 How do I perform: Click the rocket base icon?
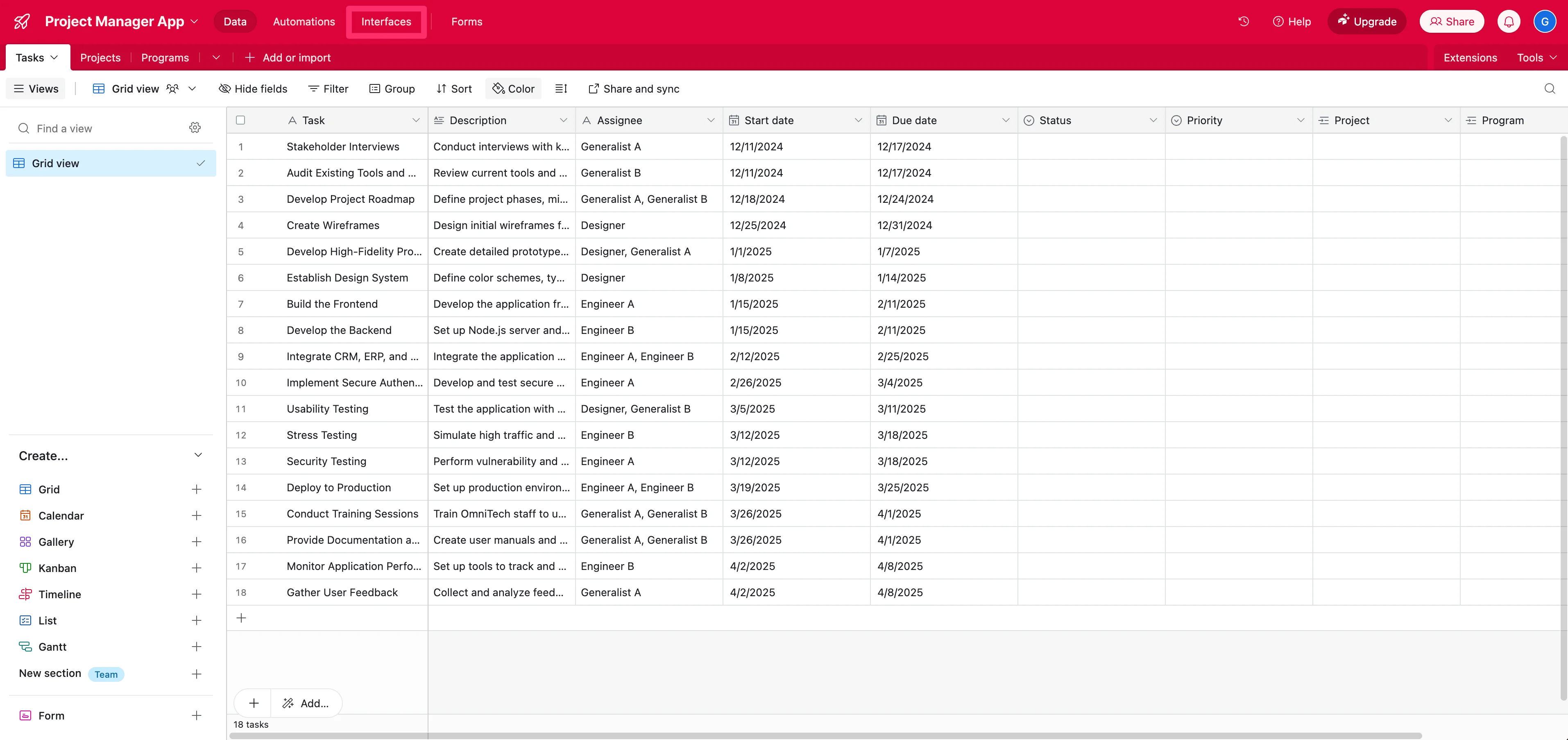22,21
